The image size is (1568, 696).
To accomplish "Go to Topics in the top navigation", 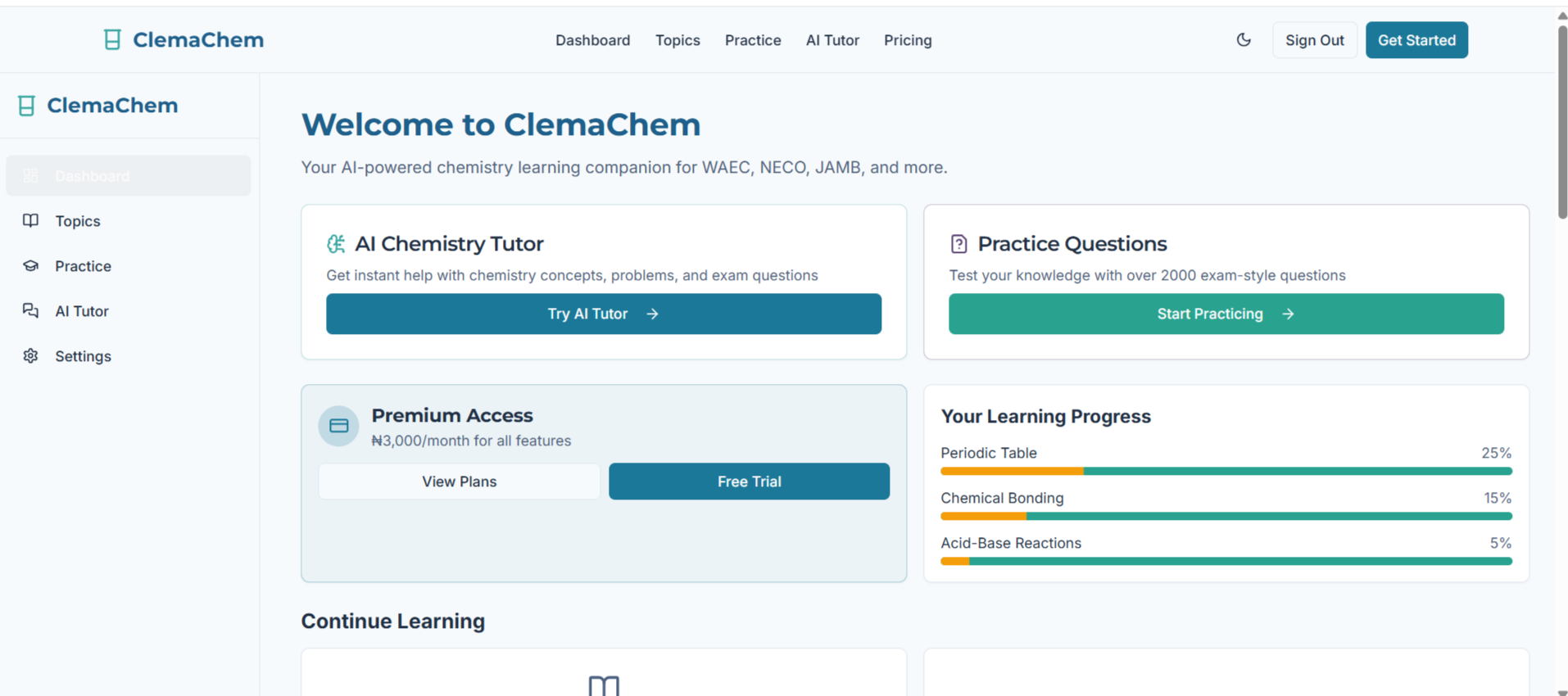I will 677,40.
